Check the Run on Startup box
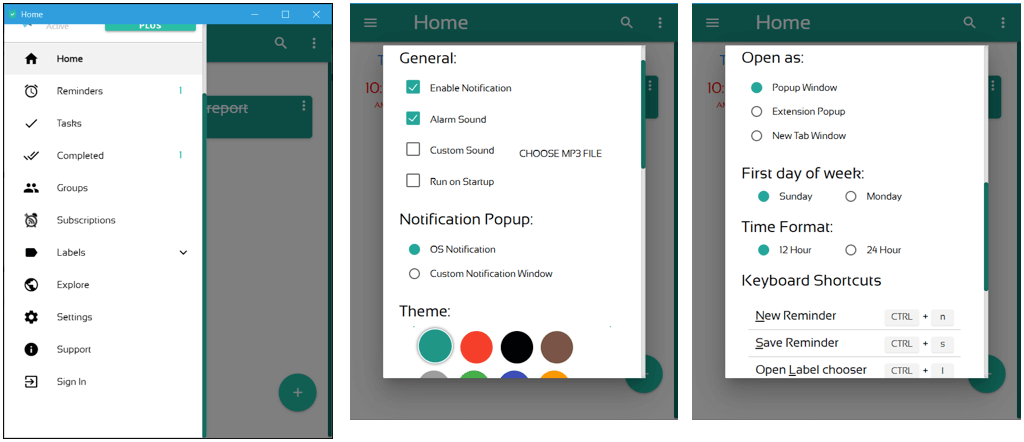 413,181
